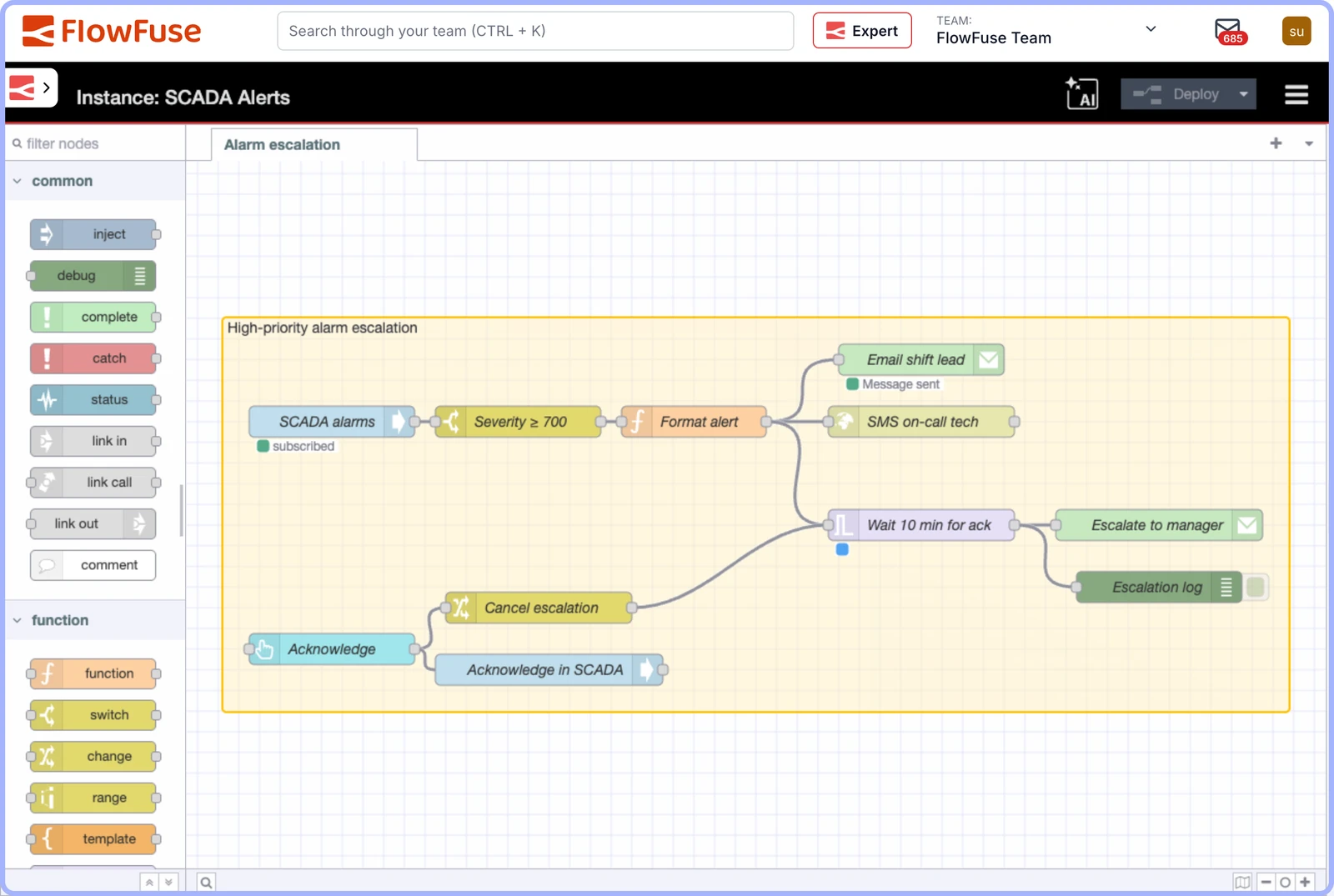Select the function palette node
This screenshot has width=1334, height=896.
pyautogui.click(x=93, y=673)
